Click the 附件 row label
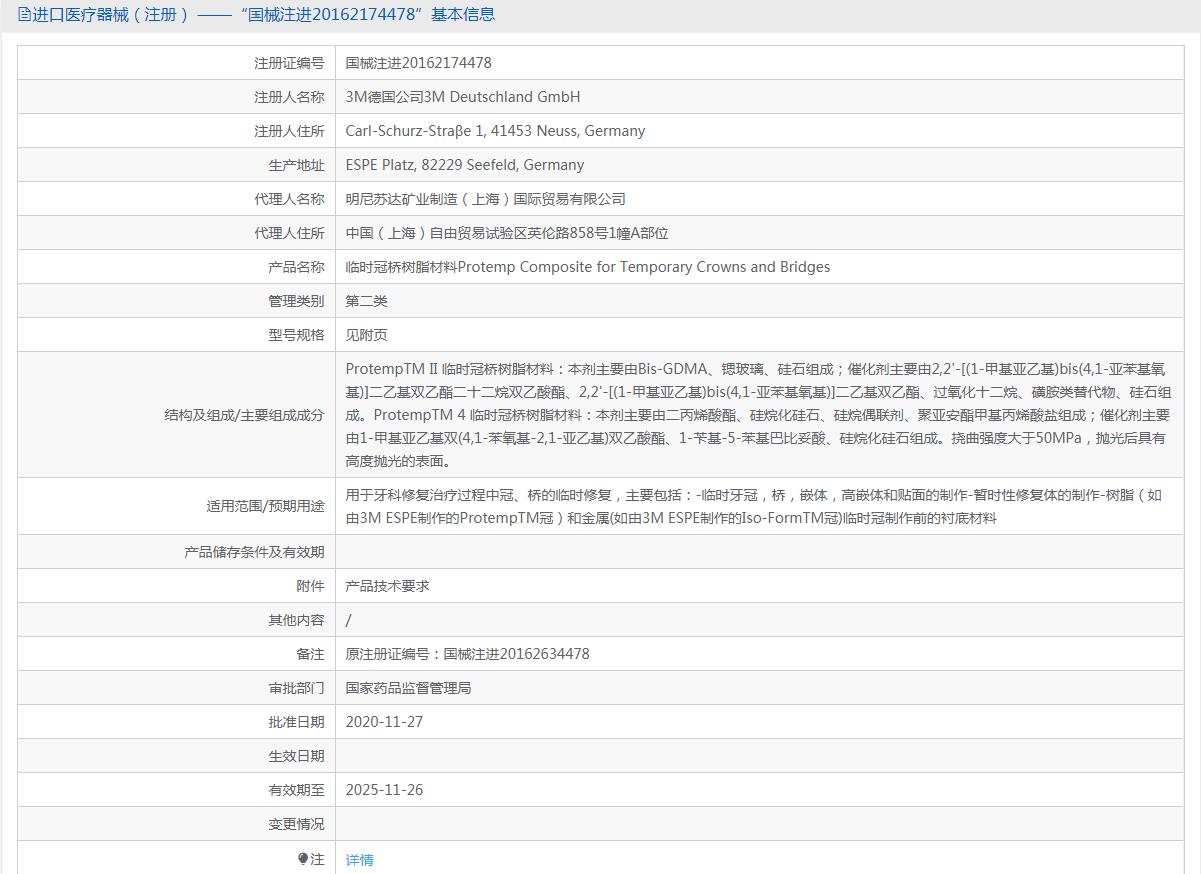Image resolution: width=1201 pixels, height=874 pixels. (311, 586)
